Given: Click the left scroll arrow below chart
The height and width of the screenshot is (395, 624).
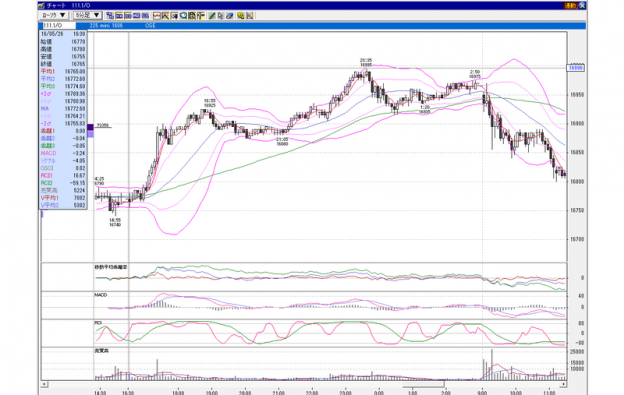Looking at the screenshot, I should point(45,384).
